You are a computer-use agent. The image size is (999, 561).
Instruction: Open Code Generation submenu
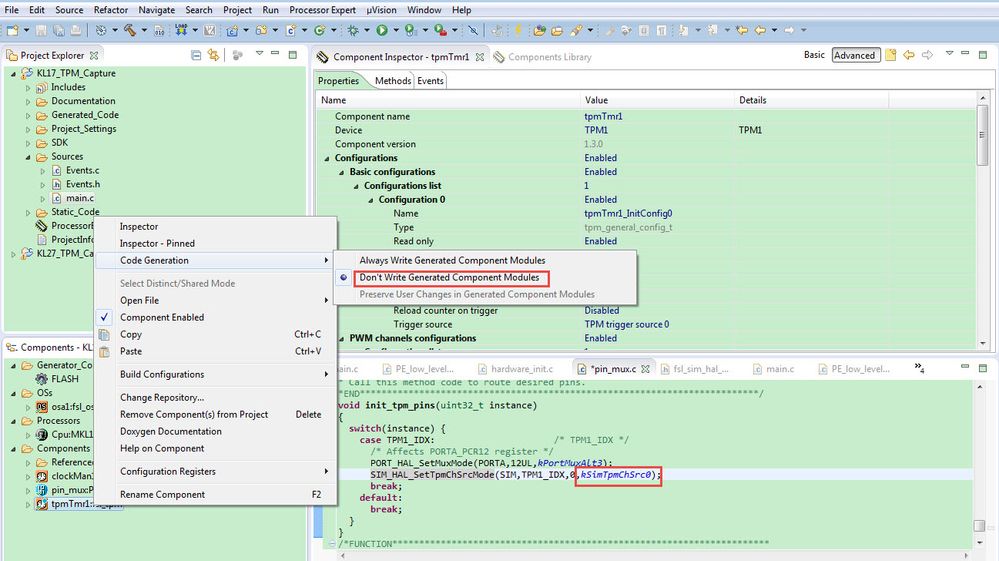click(x=216, y=260)
